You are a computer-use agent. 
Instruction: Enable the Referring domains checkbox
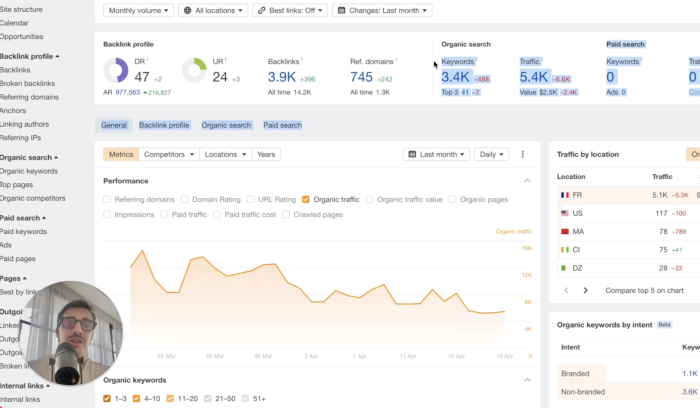tap(108, 199)
